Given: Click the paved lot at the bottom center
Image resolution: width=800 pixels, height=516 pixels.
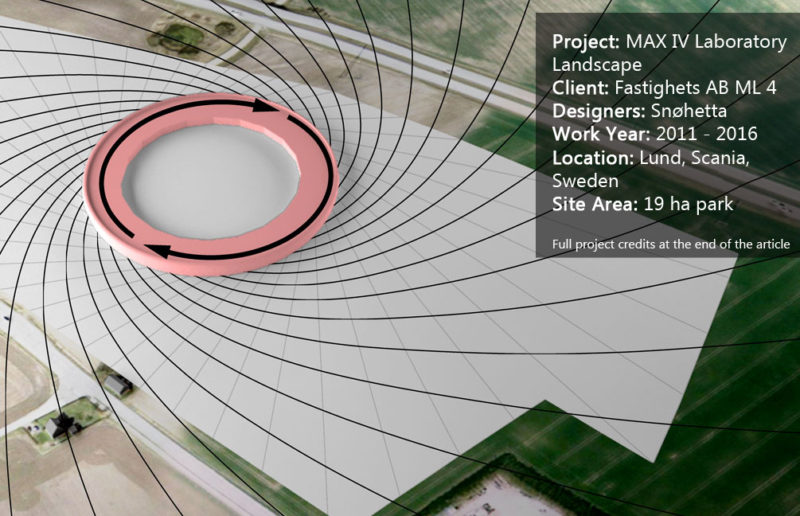Looking at the screenshot, I should coord(508,496).
